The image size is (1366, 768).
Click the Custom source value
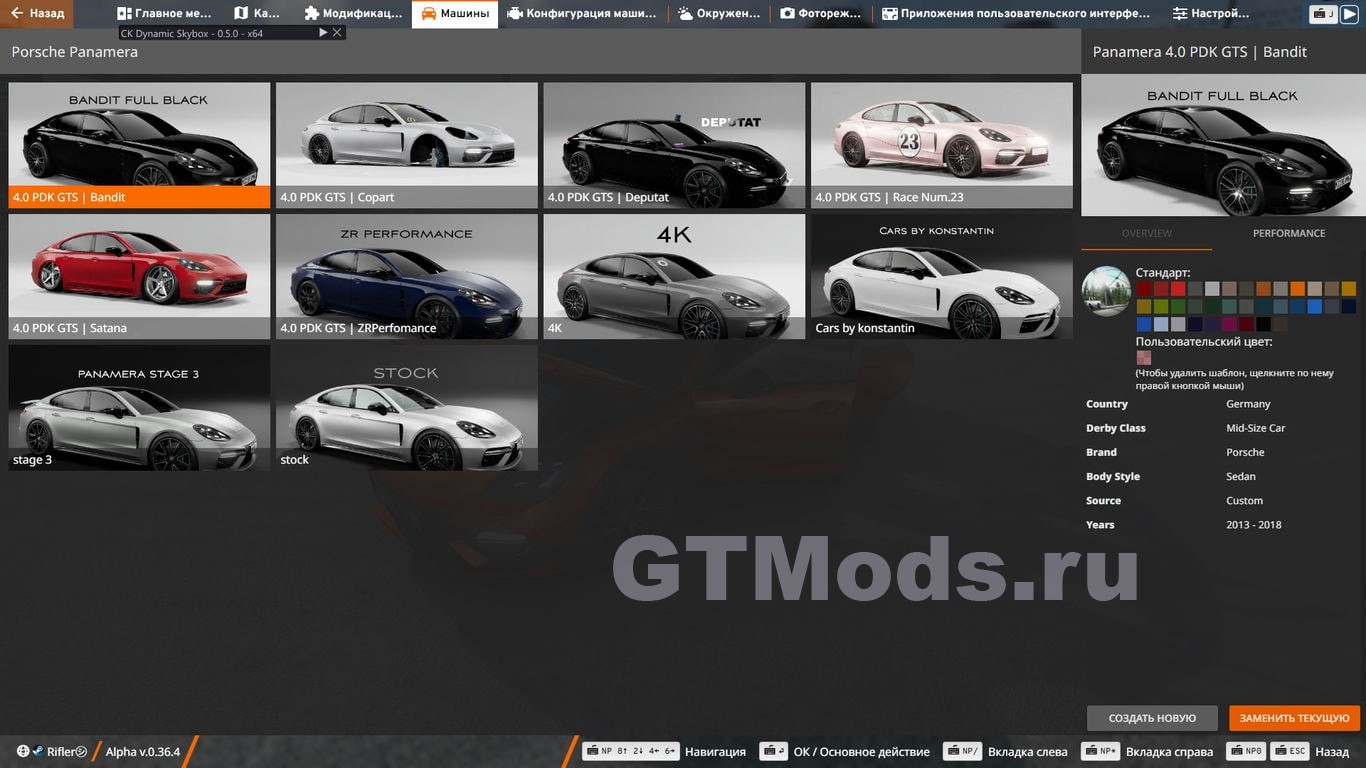(1245, 501)
